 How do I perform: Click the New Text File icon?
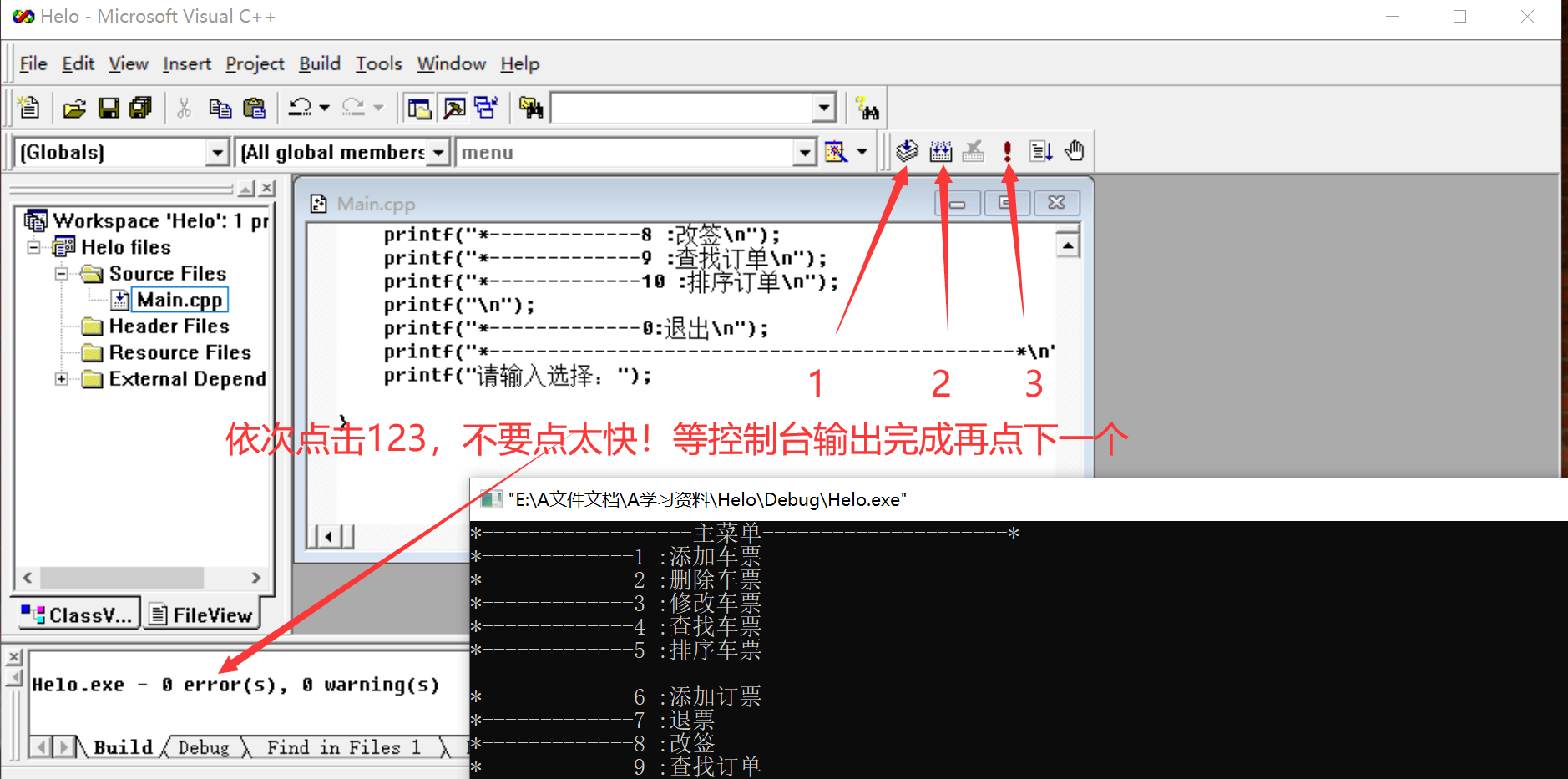(29, 108)
